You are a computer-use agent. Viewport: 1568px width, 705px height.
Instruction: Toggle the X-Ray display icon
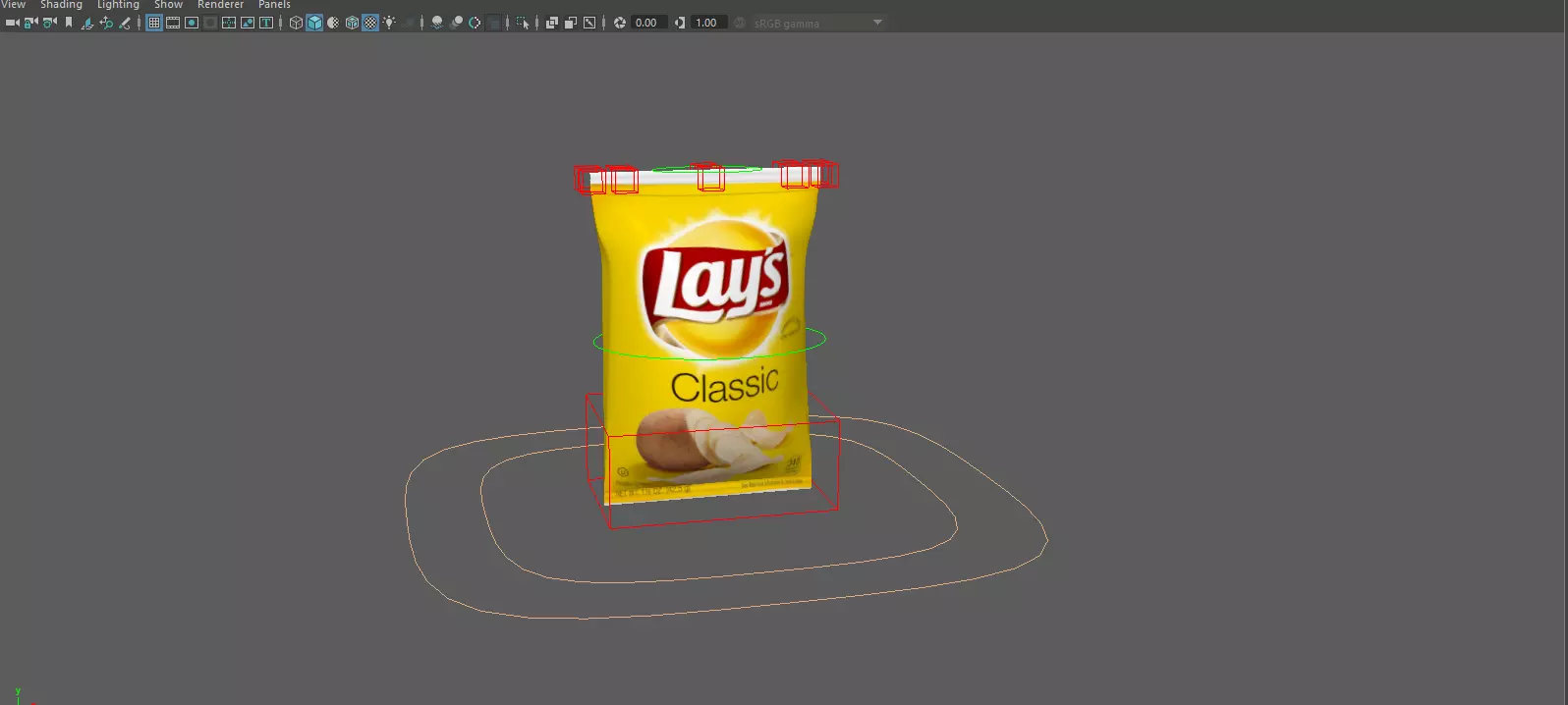pyautogui.click(x=552, y=23)
